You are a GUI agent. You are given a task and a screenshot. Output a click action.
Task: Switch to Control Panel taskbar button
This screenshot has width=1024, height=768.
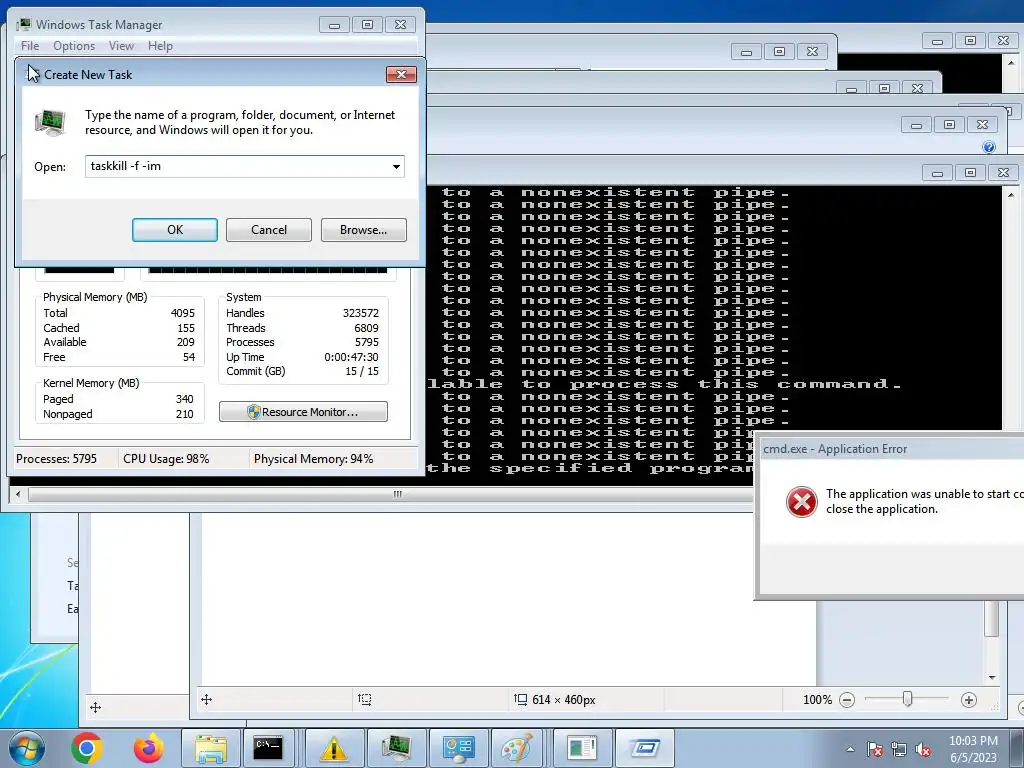coord(458,748)
